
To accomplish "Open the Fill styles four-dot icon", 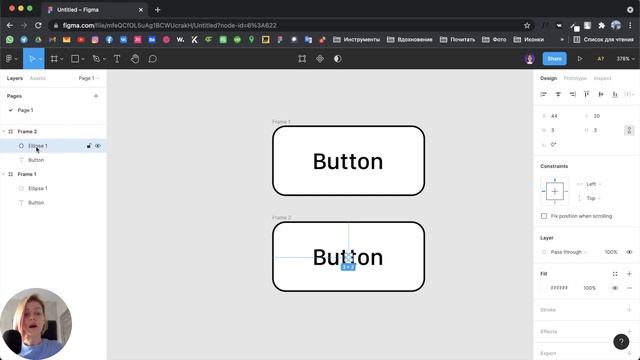I will click(x=615, y=274).
